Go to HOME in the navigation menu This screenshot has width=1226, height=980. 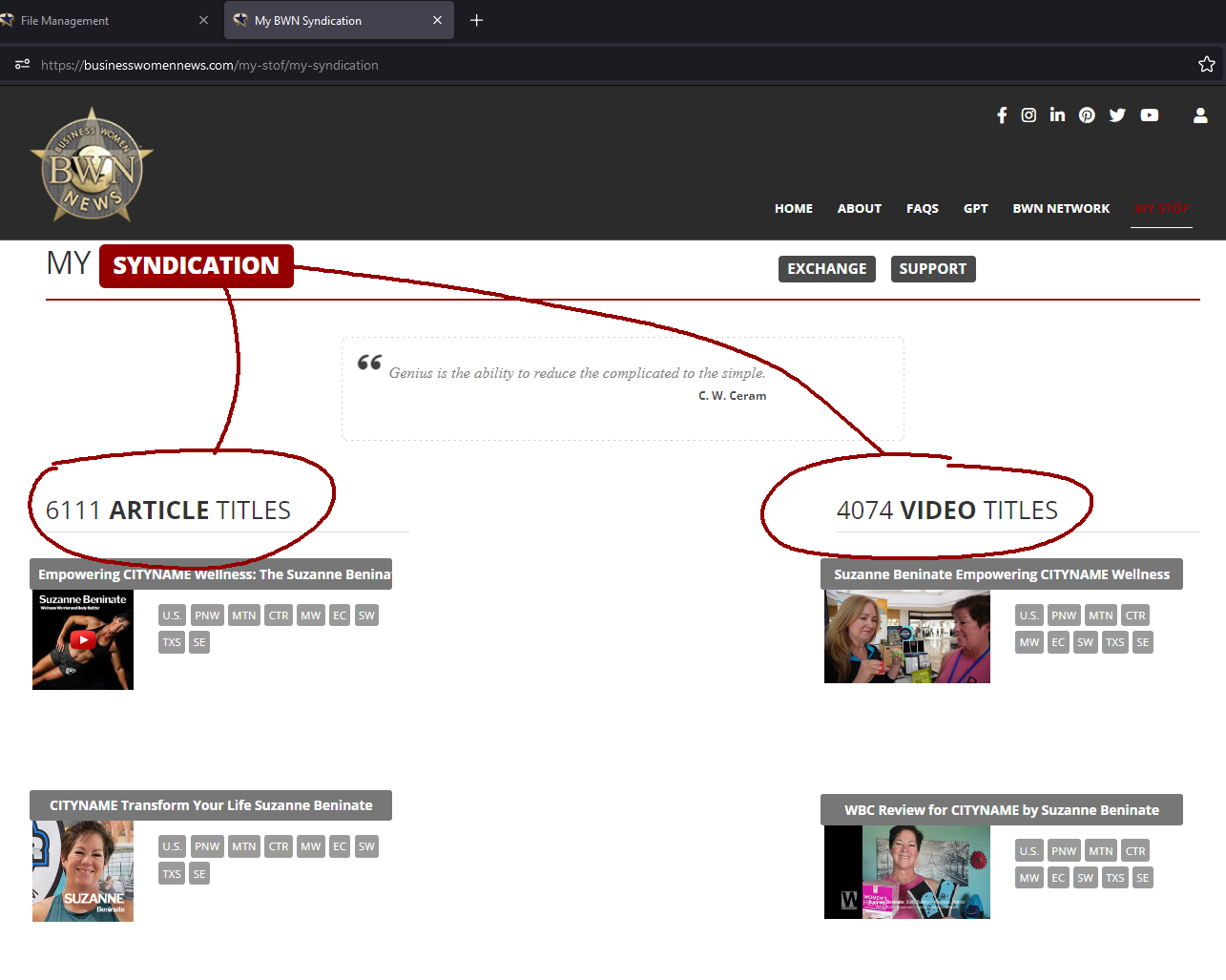point(794,208)
